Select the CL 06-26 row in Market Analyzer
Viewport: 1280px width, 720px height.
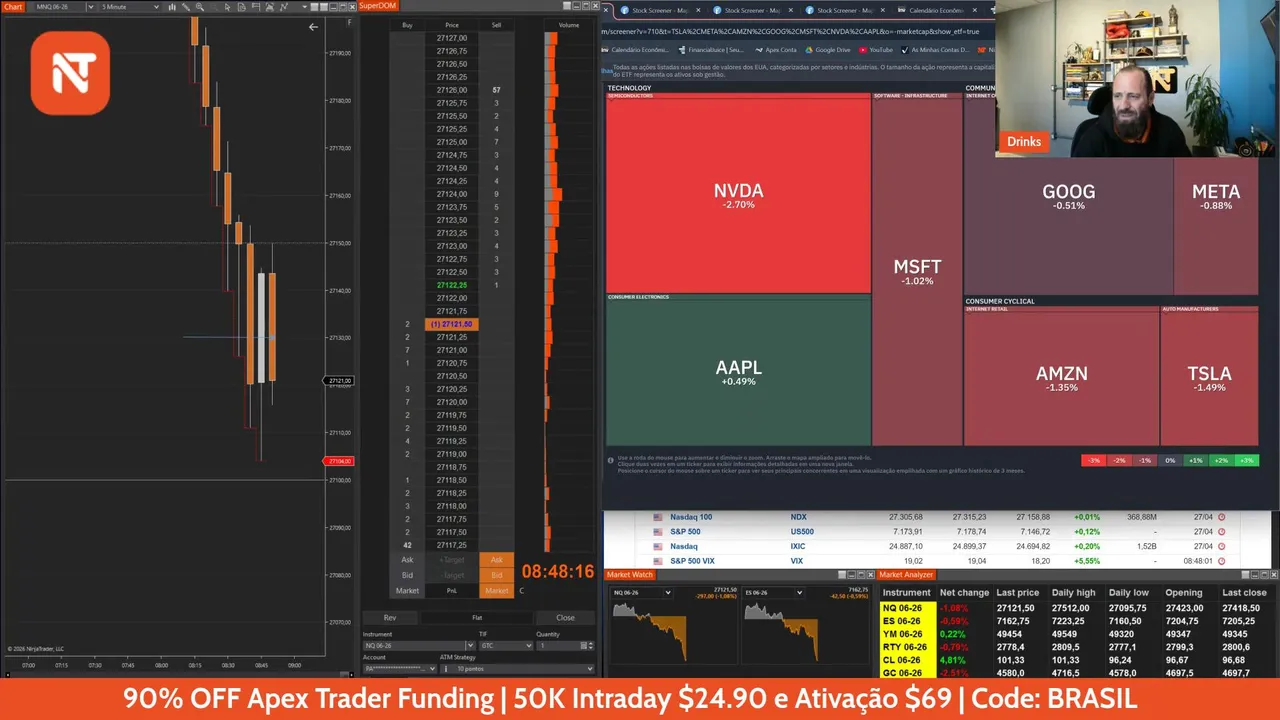pyautogui.click(x=1078, y=660)
